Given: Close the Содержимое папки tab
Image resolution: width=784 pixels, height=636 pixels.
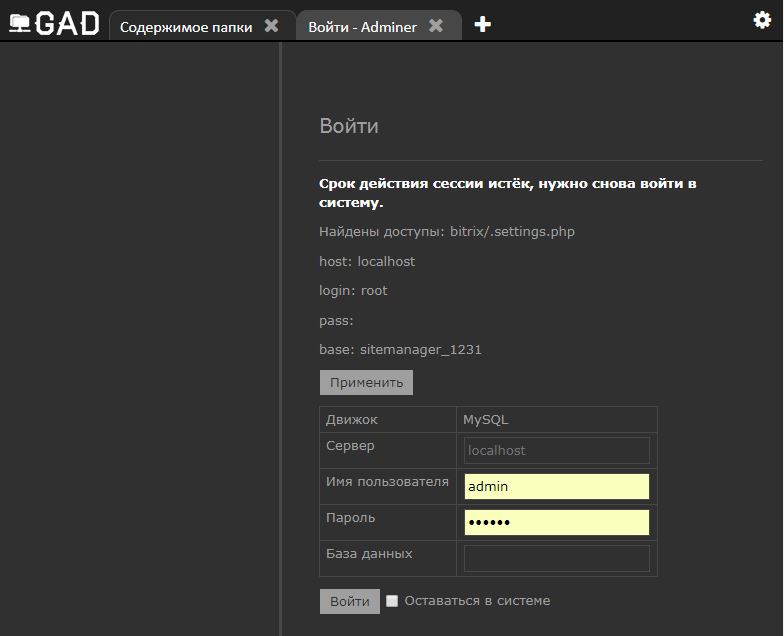Looking at the screenshot, I should [x=272, y=26].
